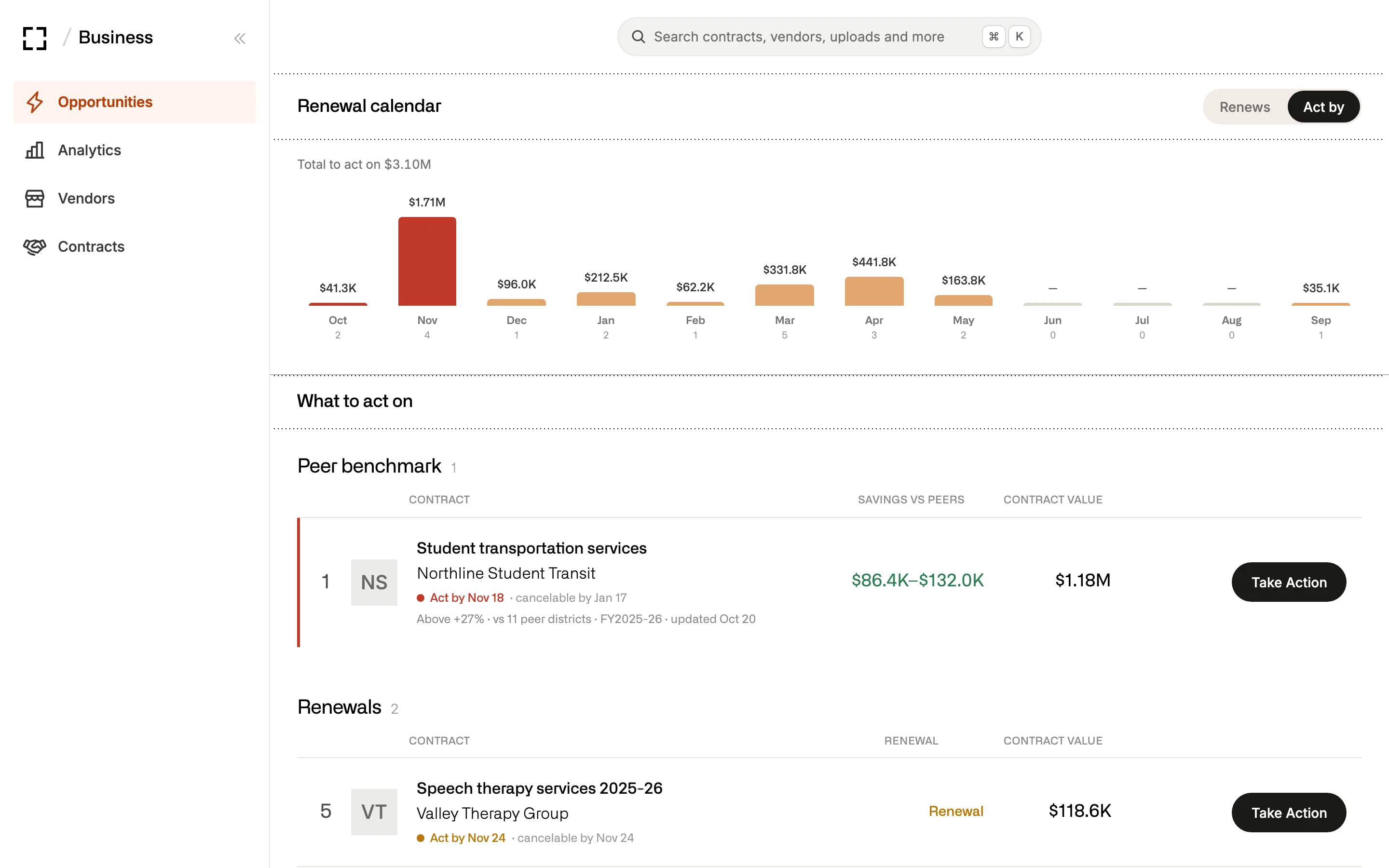Screen dimensions: 1389x868
Task: Click the command key shortcut badge
Action: [x=994, y=37]
